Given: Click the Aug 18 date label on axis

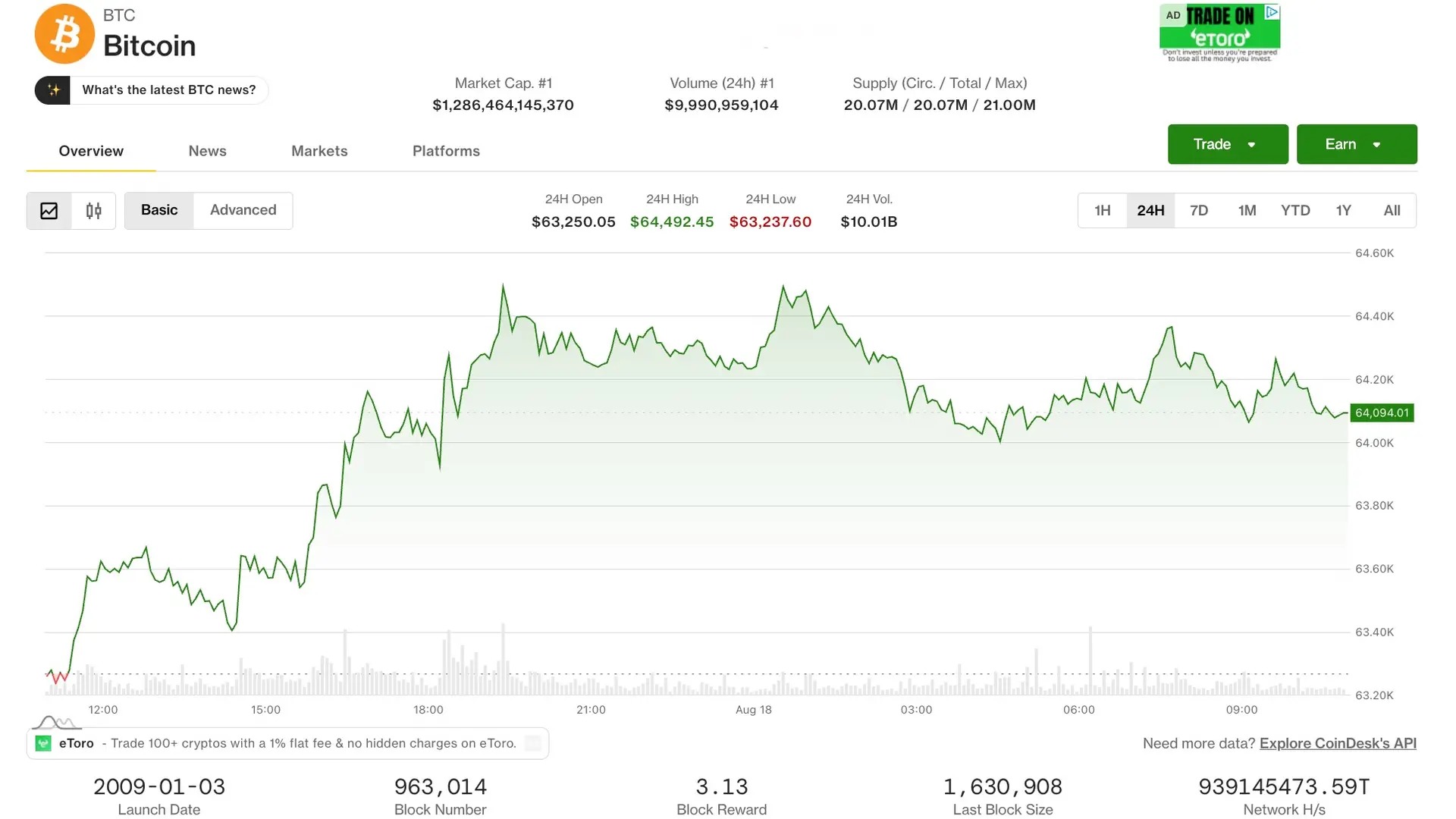Looking at the screenshot, I should click(x=754, y=710).
